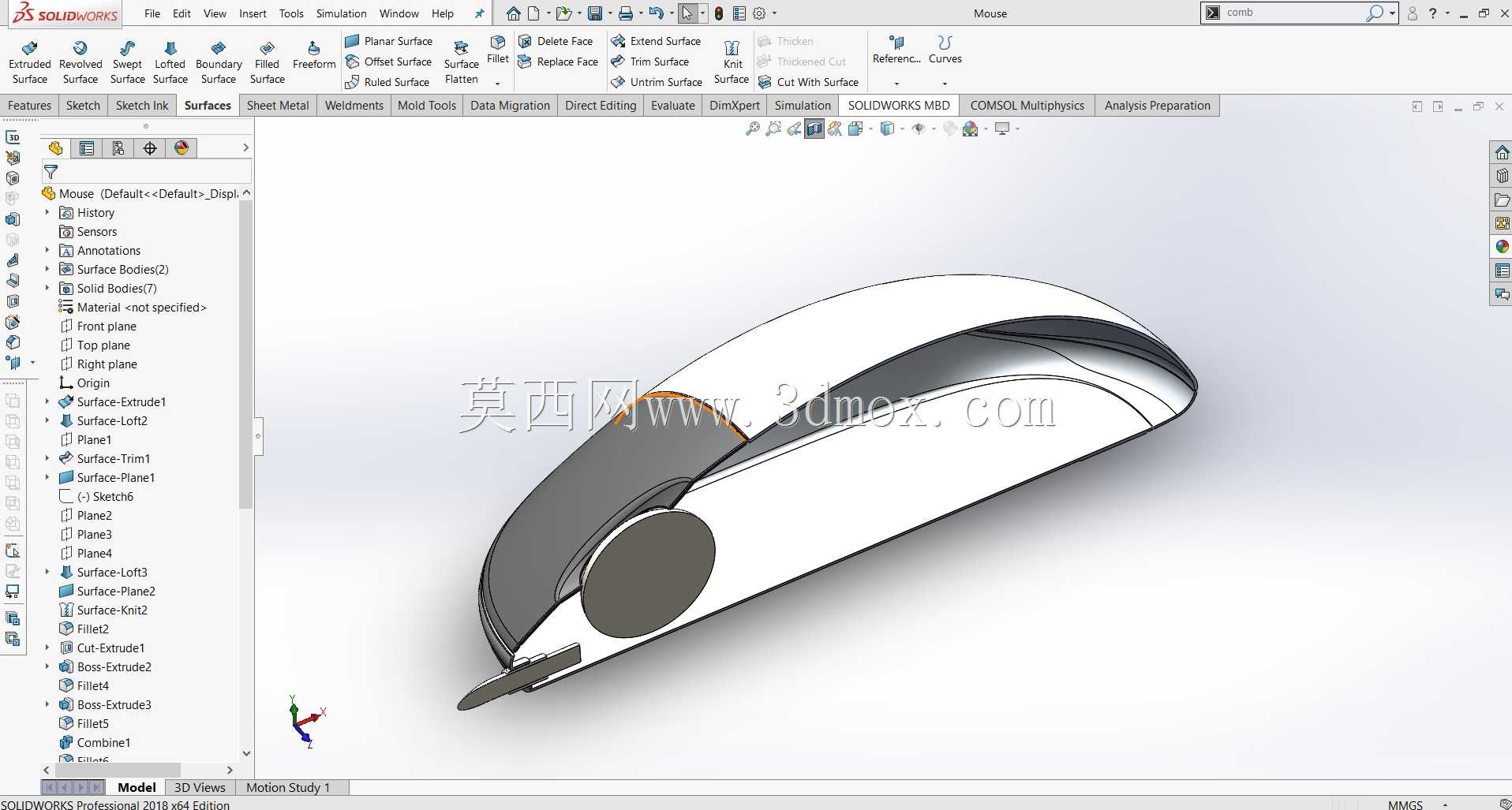Use the Offset Surface command
The height and width of the screenshot is (810, 1512).
[389, 62]
